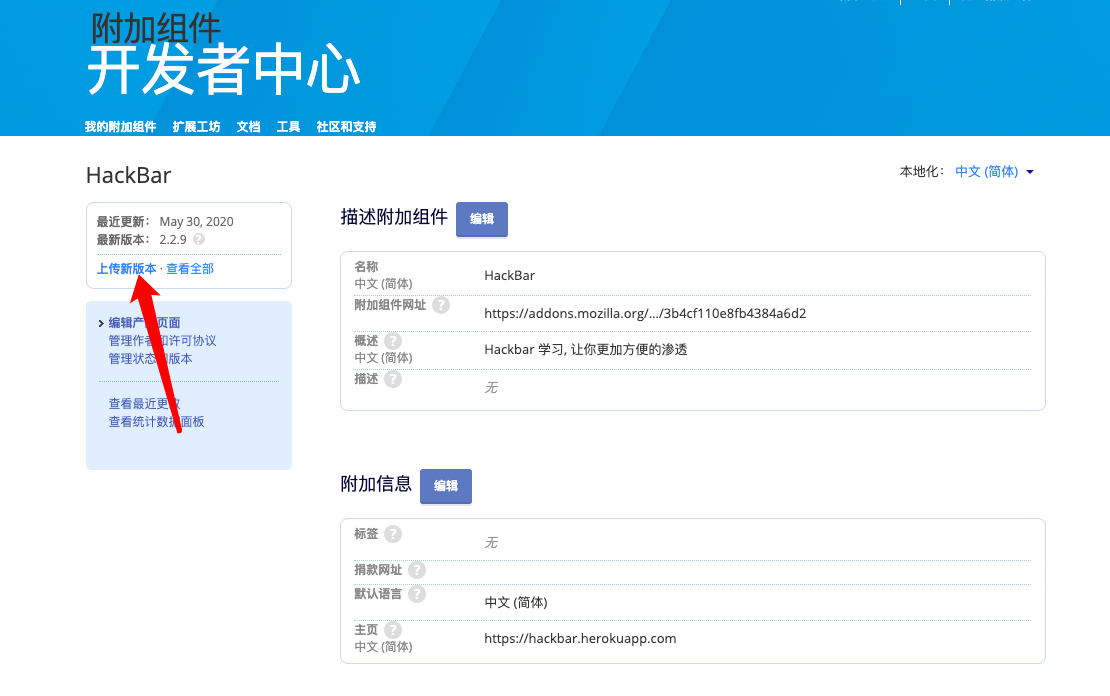Open the 社区和支持 menu item
The width and height of the screenshot is (1110, 696).
pyautogui.click(x=346, y=127)
